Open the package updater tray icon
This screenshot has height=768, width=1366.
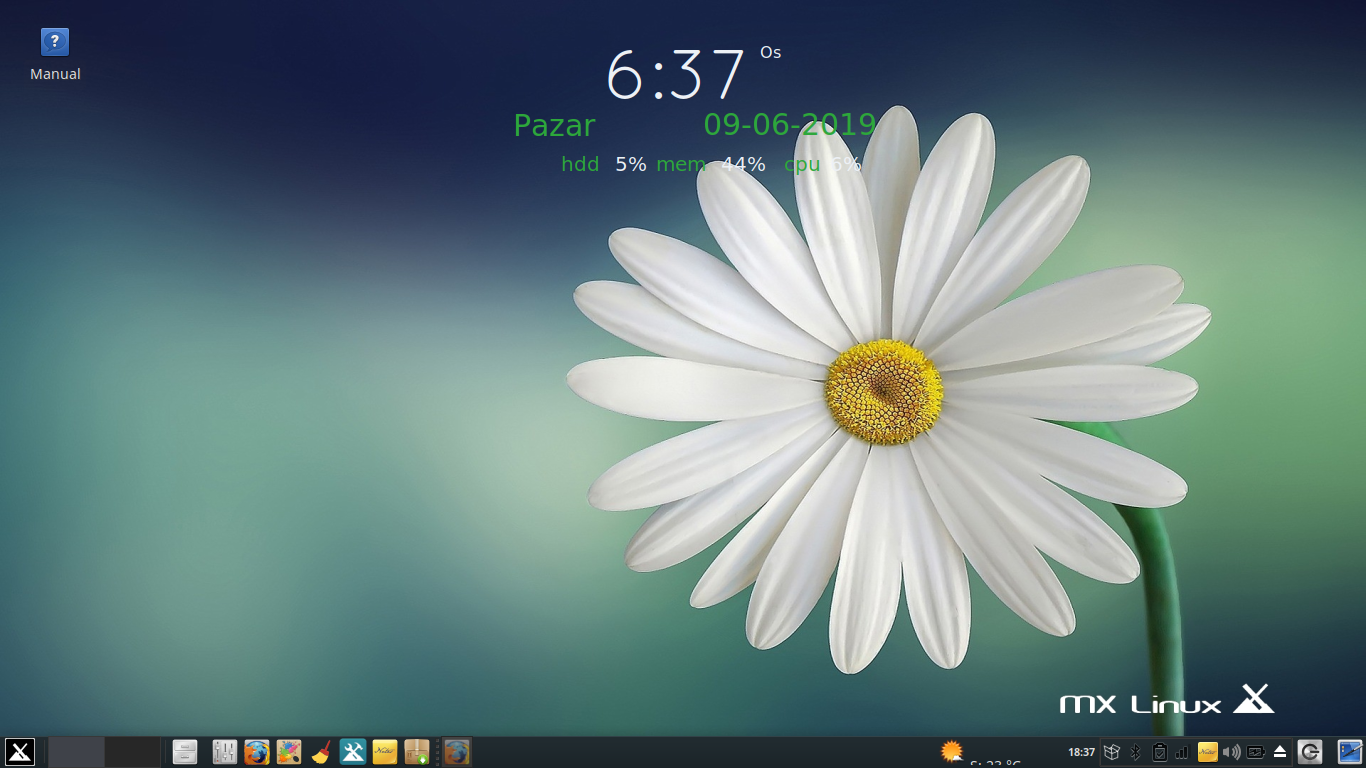1111,752
